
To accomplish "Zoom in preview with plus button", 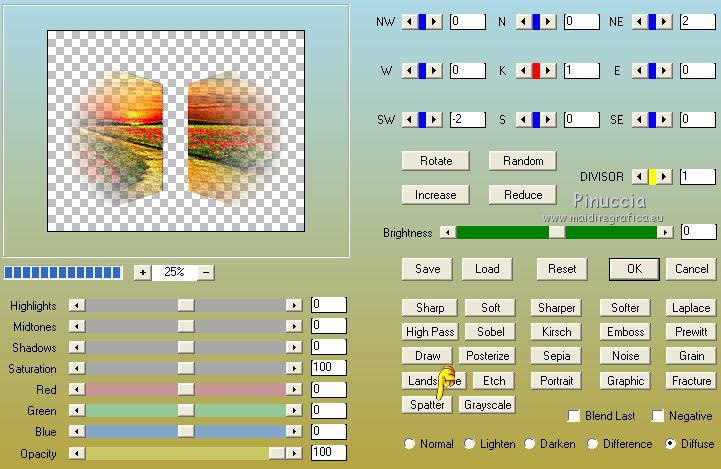I will (143, 273).
